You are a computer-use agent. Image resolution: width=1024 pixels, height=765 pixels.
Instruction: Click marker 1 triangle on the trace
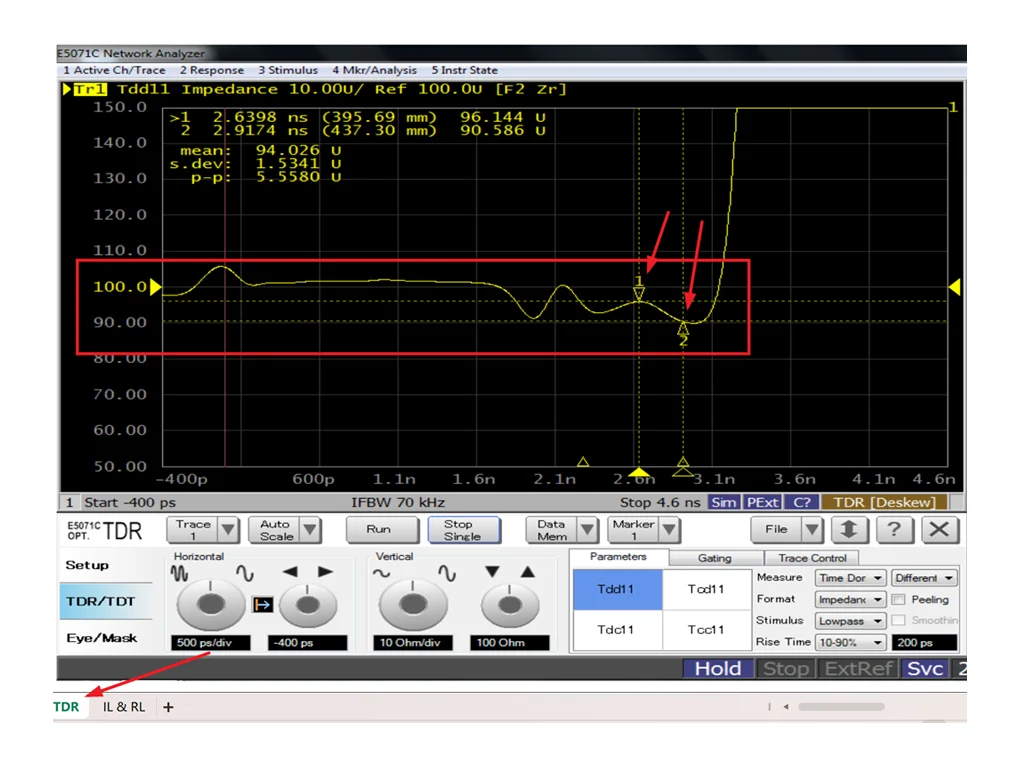(639, 294)
